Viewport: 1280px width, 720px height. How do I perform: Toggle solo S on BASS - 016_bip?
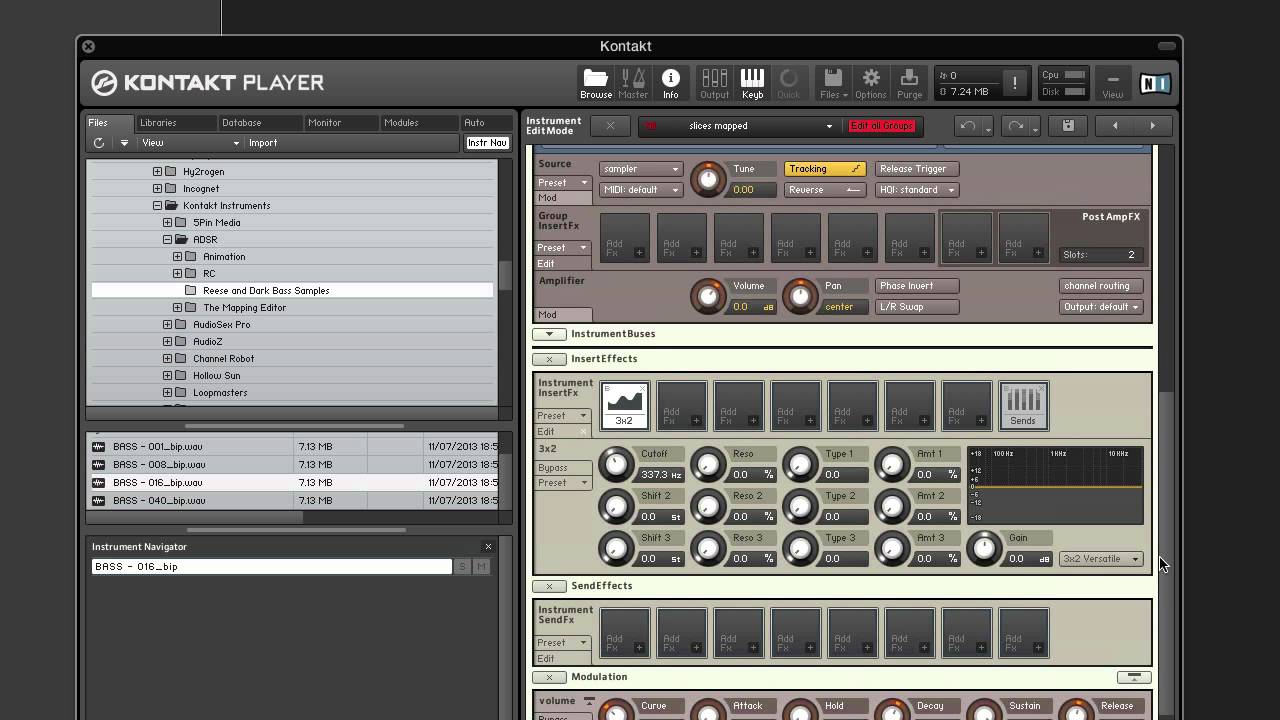[463, 567]
